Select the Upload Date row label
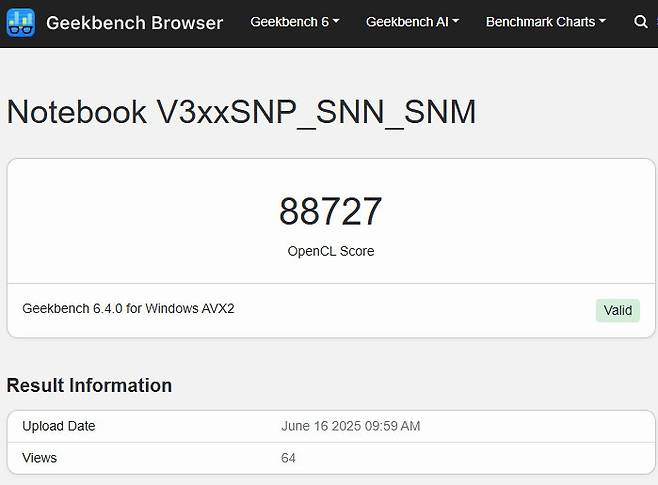 coord(59,426)
